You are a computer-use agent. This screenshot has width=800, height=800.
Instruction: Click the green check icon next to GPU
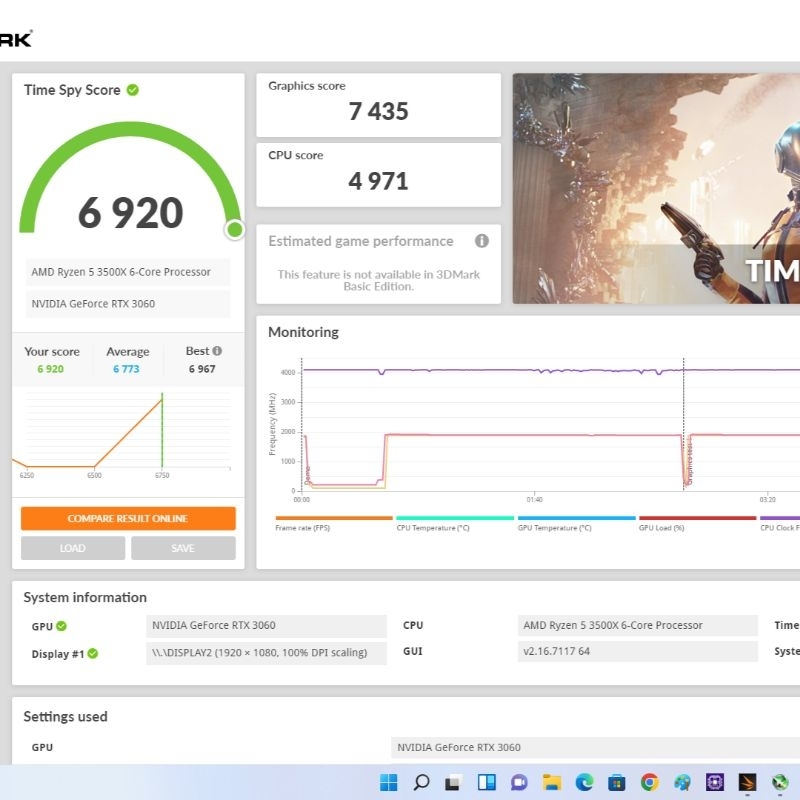tap(61, 626)
